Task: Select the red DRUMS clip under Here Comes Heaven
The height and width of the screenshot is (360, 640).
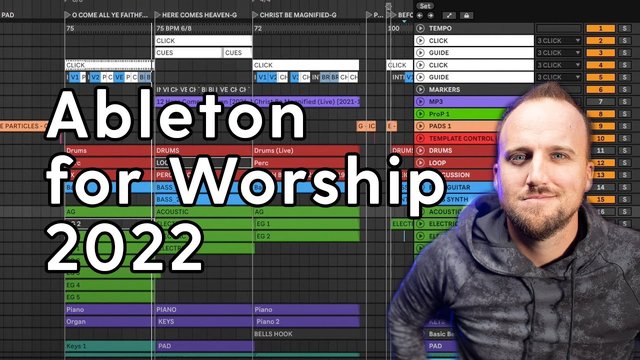Action: click(203, 150)
